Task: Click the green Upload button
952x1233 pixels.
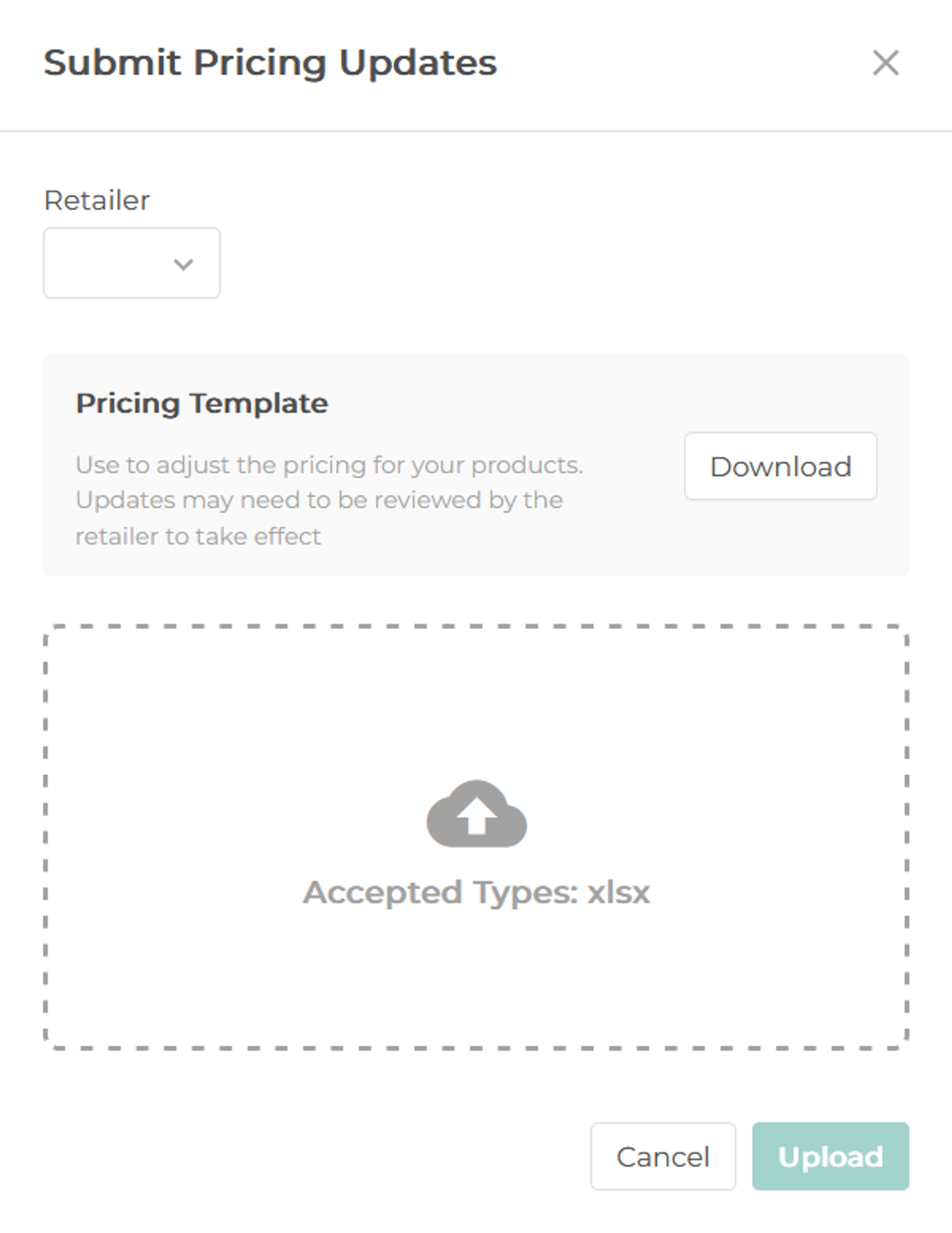Action: pyautogui.click(x=831, y=1157)
